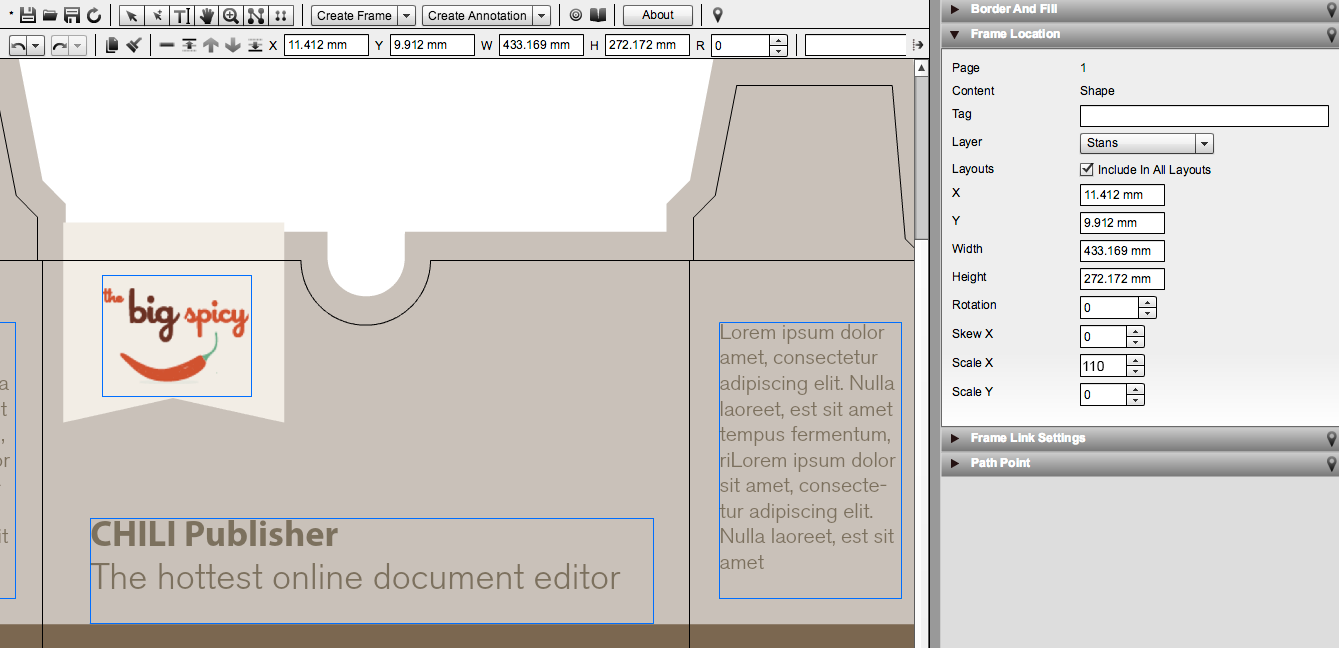Click the undo arrow icon

tap(19, 45)
